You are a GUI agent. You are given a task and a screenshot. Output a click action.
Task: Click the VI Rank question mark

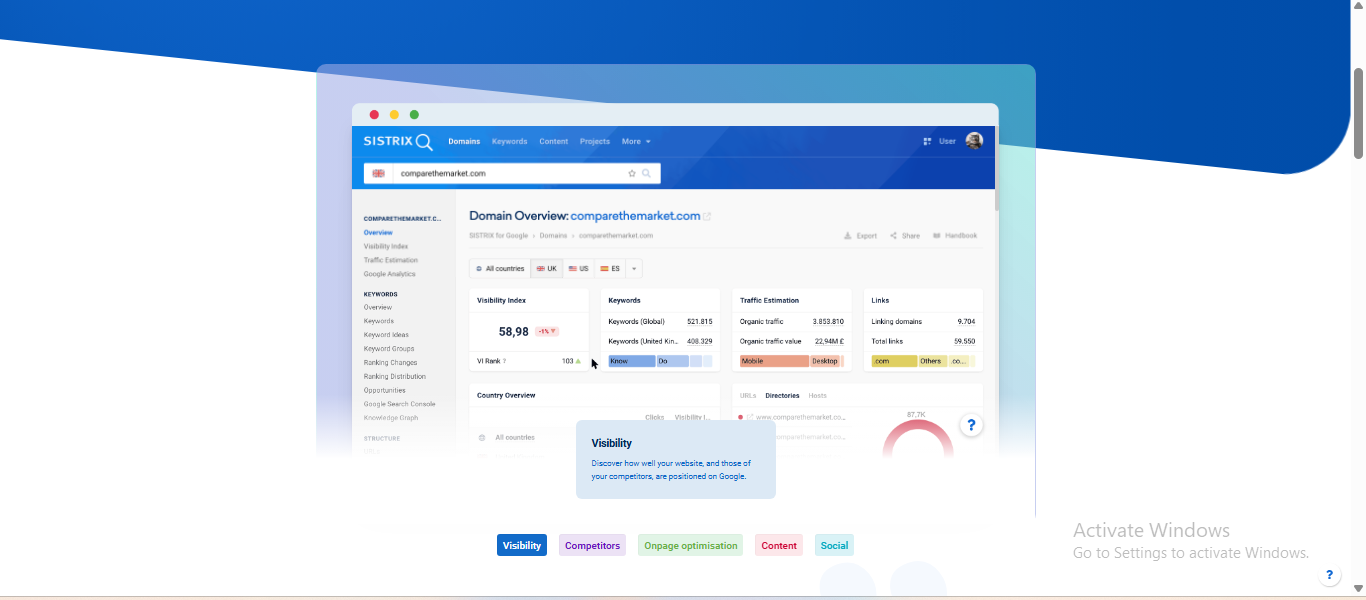(x=504, y=361)
